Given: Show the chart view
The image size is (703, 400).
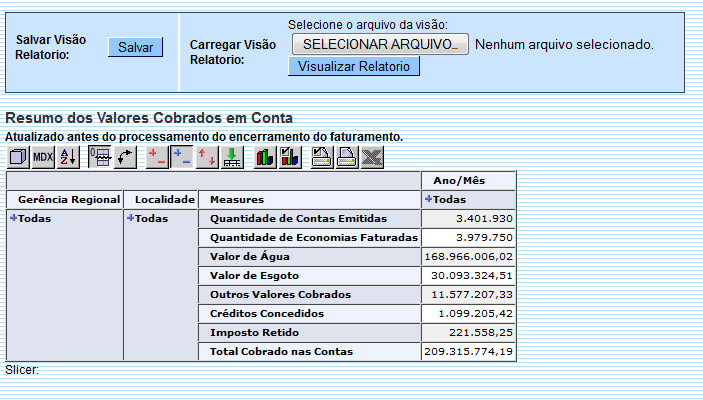Looking at the screenshot, I should click(265, 157).
